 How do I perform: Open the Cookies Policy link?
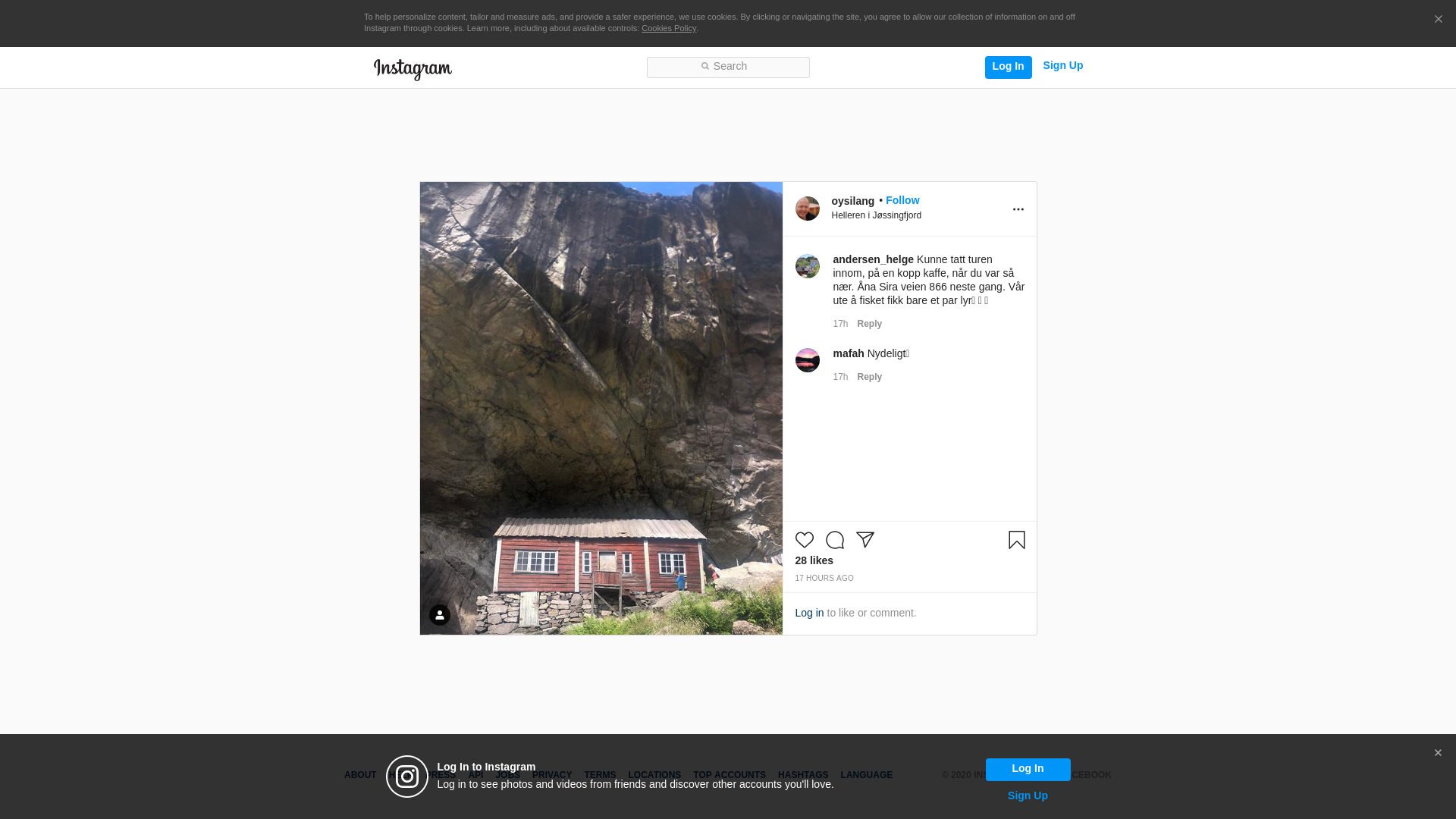[668, 28]
